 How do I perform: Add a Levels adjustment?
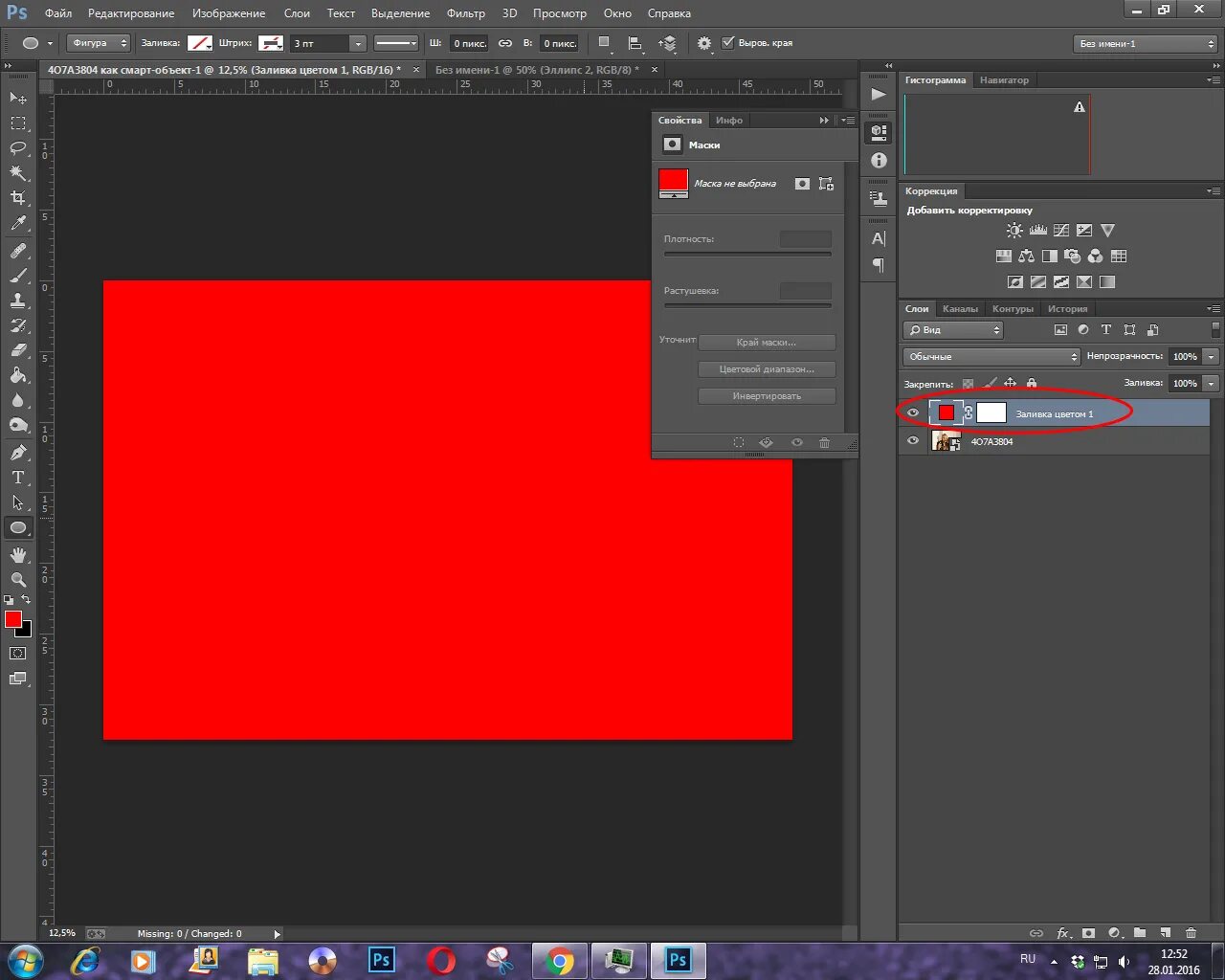tap(1038, 231)
